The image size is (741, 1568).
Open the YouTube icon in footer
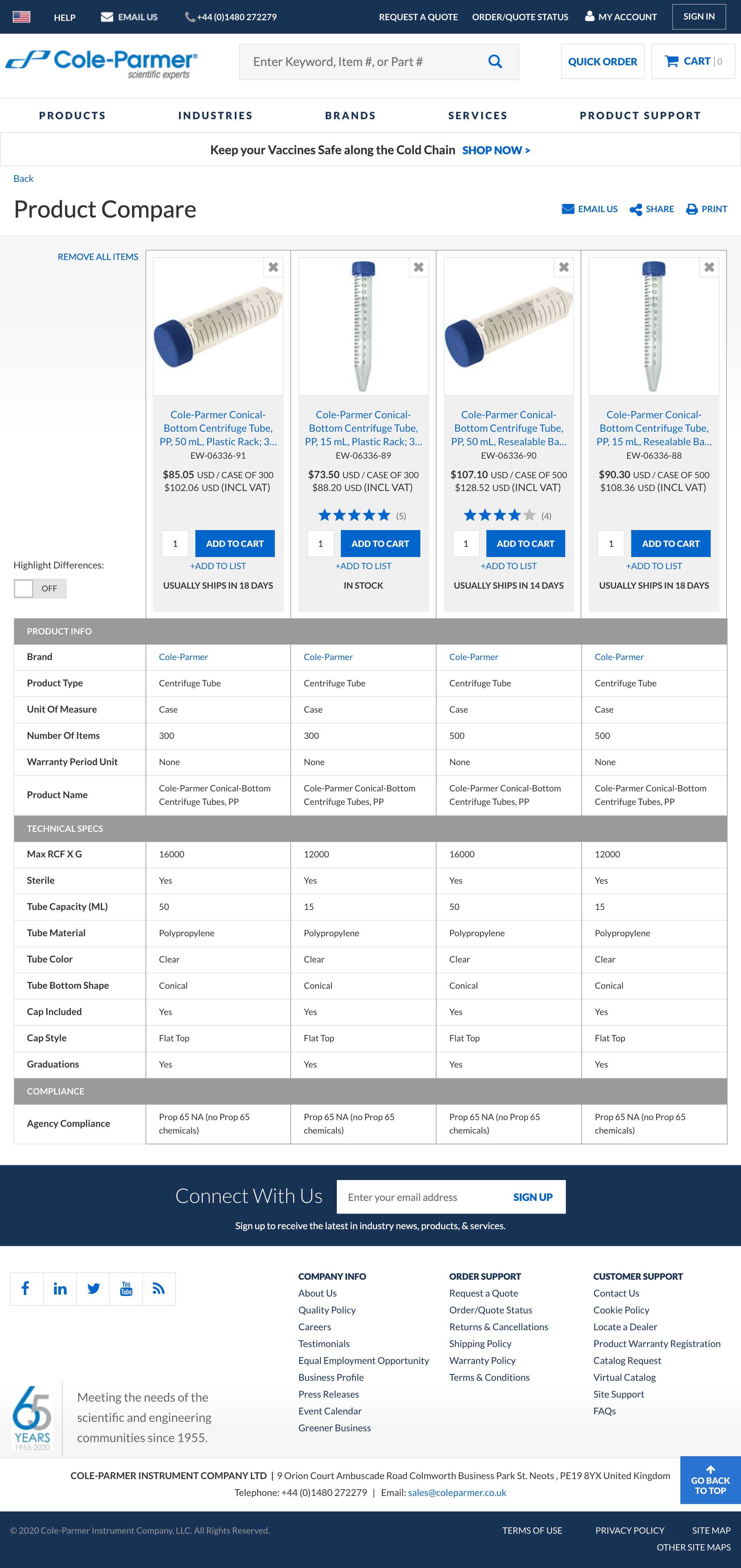[126, 1288]
